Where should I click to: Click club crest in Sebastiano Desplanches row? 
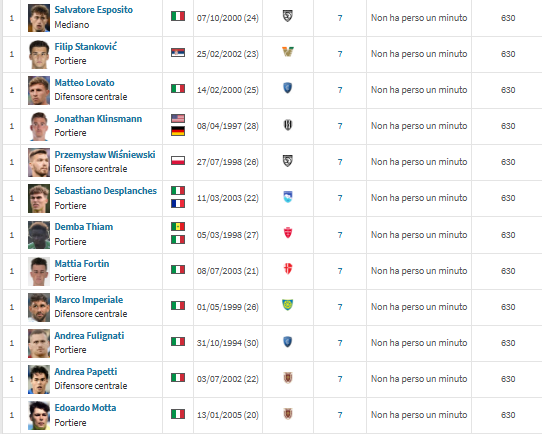(288, 197)
